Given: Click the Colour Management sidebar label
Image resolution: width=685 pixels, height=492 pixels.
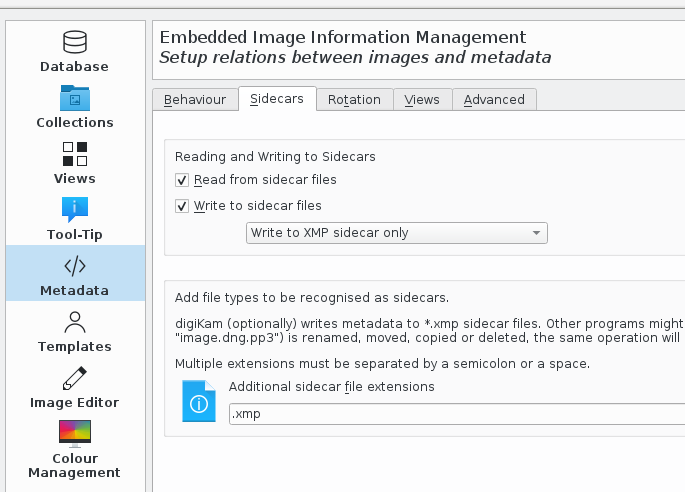Looking at the screenshot, I should (x=75, y=465).
